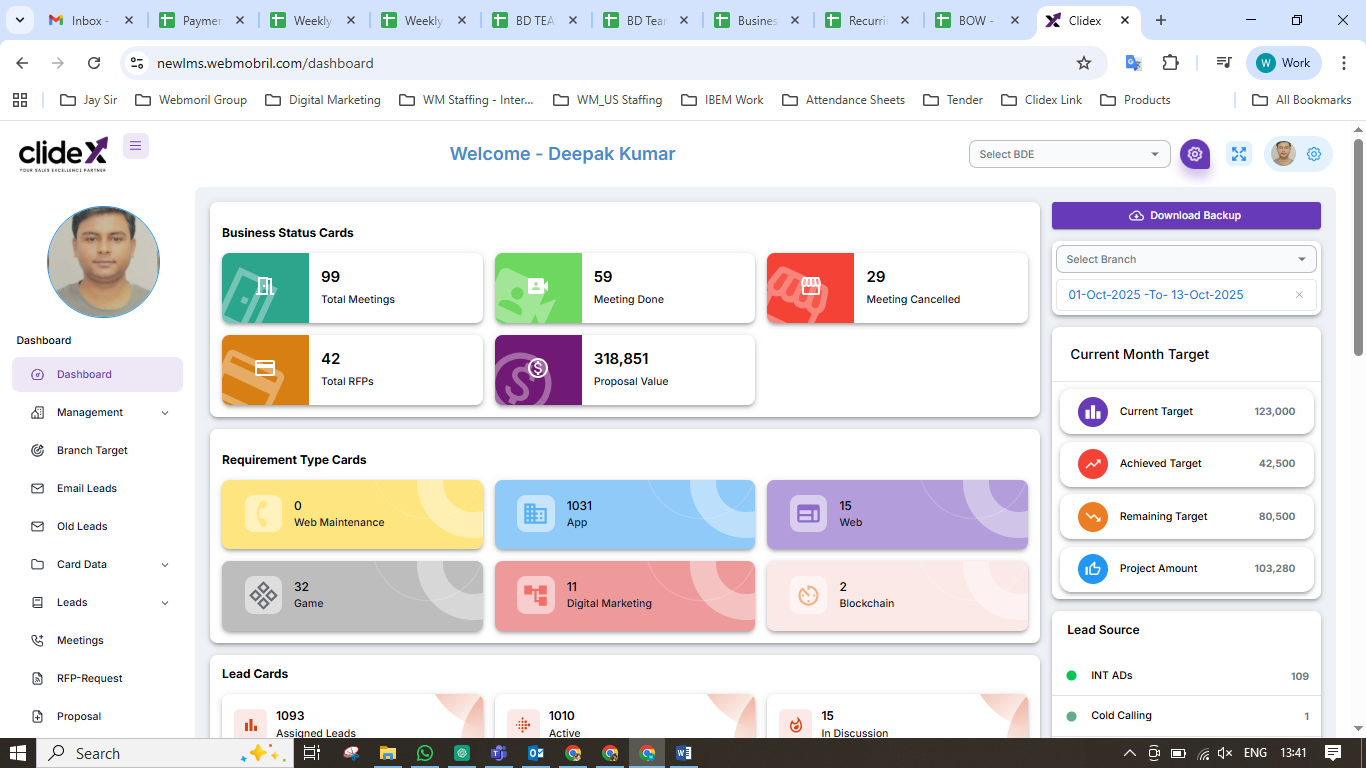1366x768 pixels.
Task: Click the Achieved Target trending-up icon
Action: (x=1093, y=464)
